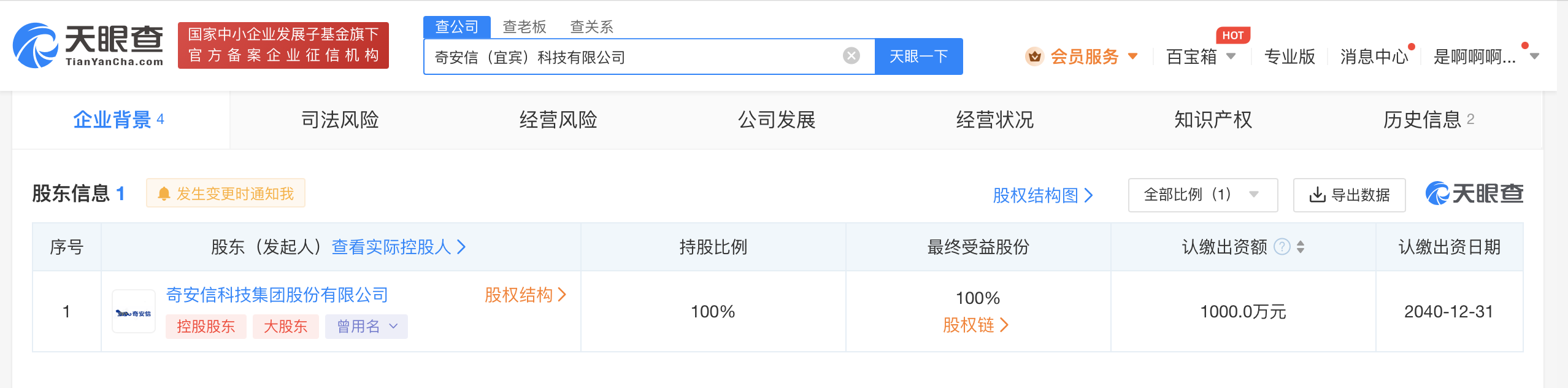
Task: Click the 最终受益股份 column header
Action: click(x=978, y=247)
